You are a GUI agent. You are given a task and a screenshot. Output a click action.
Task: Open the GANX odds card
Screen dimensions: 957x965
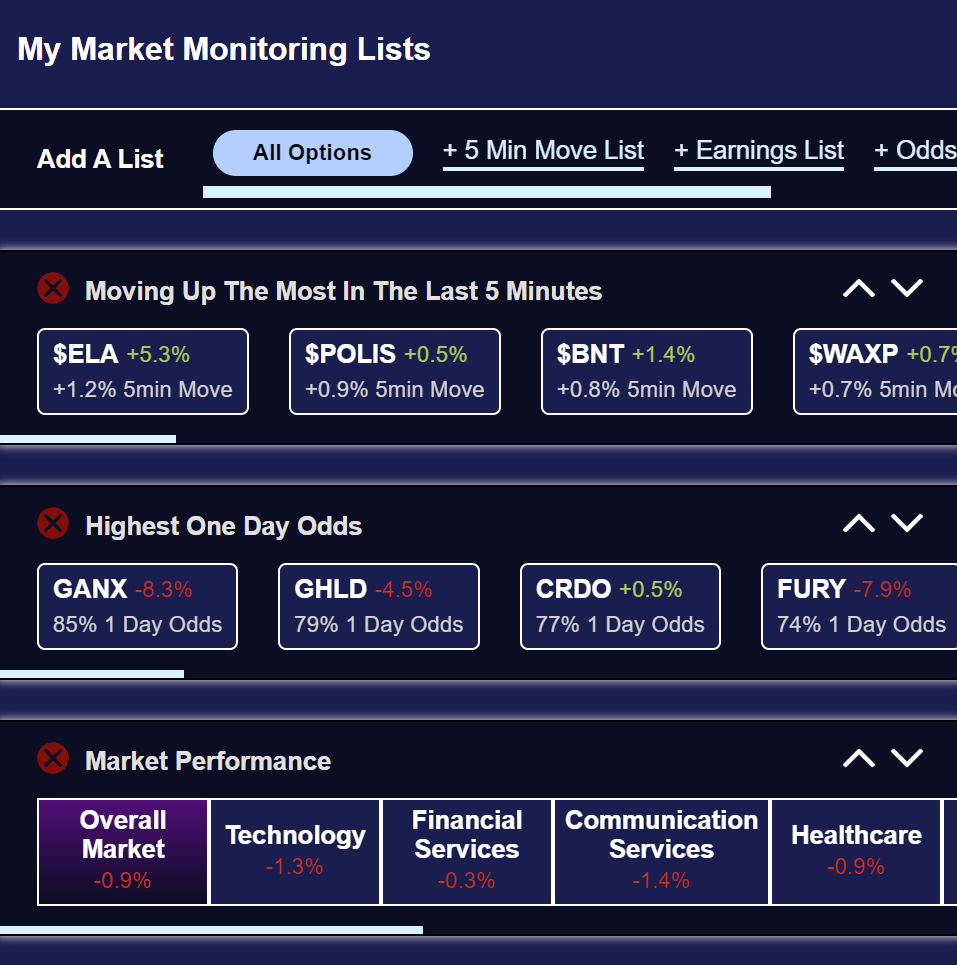pyautogui.click(x=137, y=607)
